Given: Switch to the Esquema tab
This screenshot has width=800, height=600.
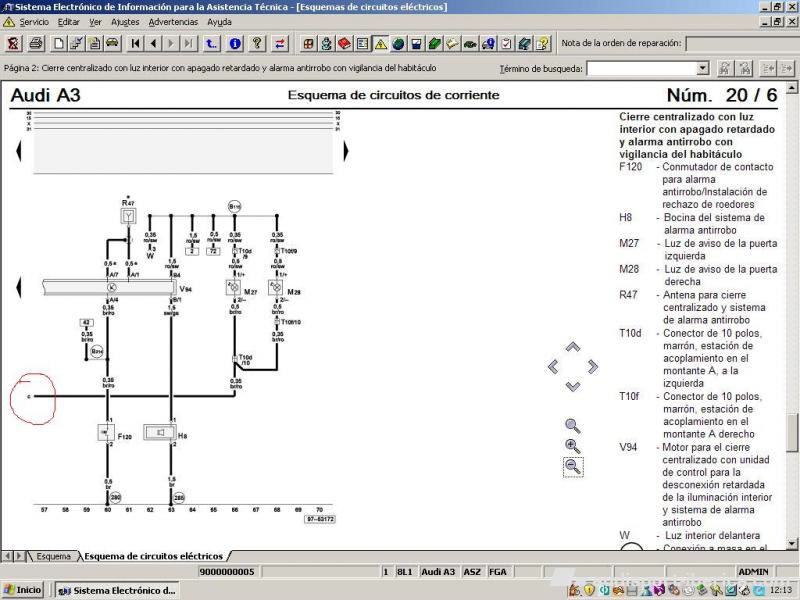Looking at the screenshot, I should pyautogui.click(x=53, y=556).
